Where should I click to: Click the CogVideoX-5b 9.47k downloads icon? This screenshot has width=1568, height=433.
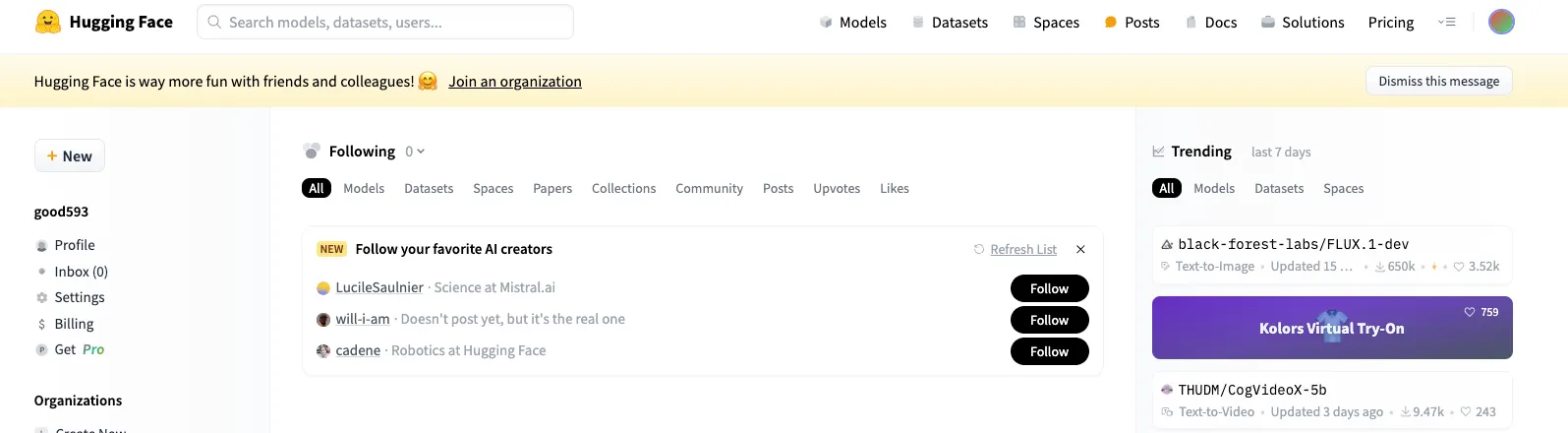[1406, 412]
